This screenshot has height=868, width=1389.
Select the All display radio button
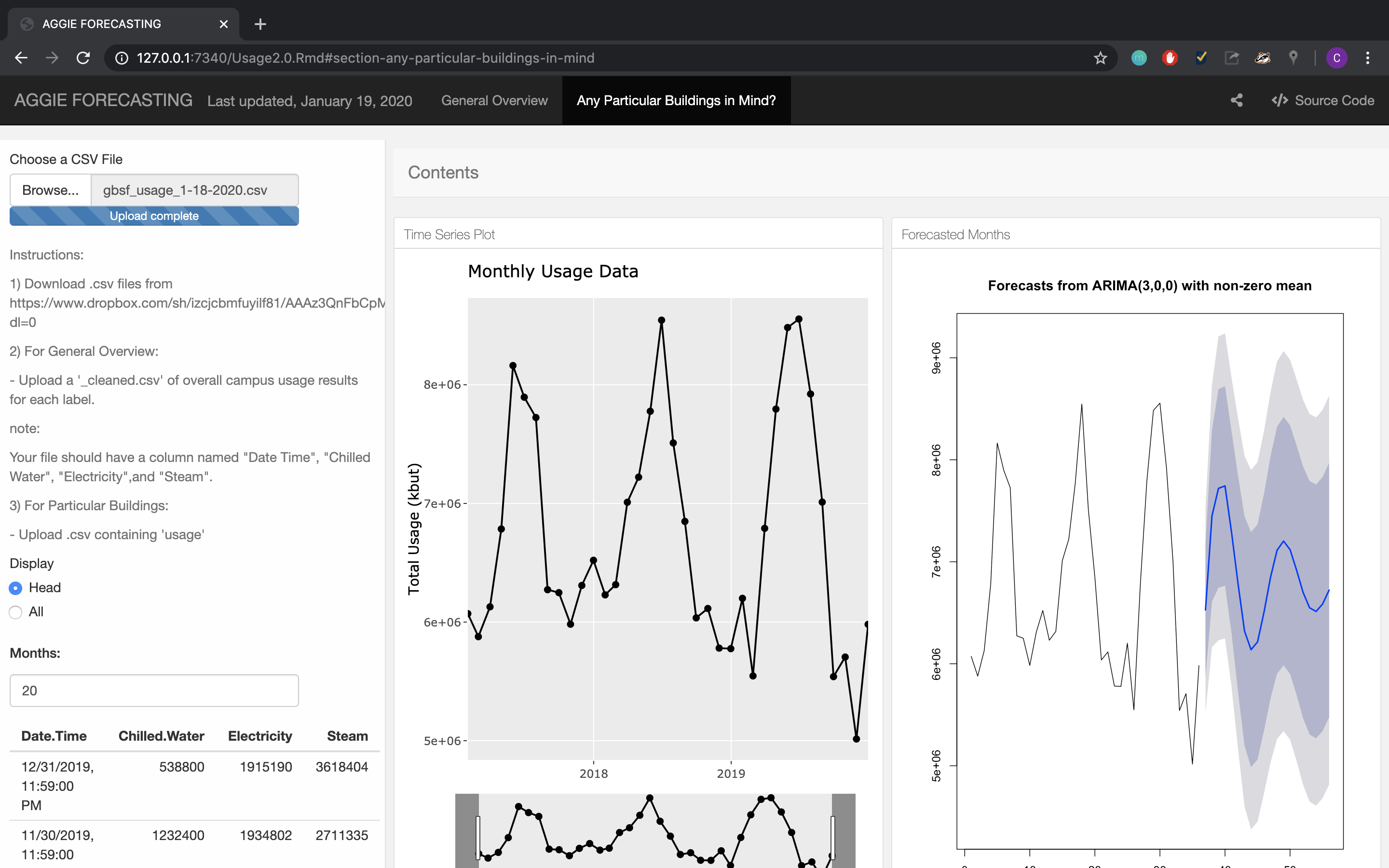(15, 612)
